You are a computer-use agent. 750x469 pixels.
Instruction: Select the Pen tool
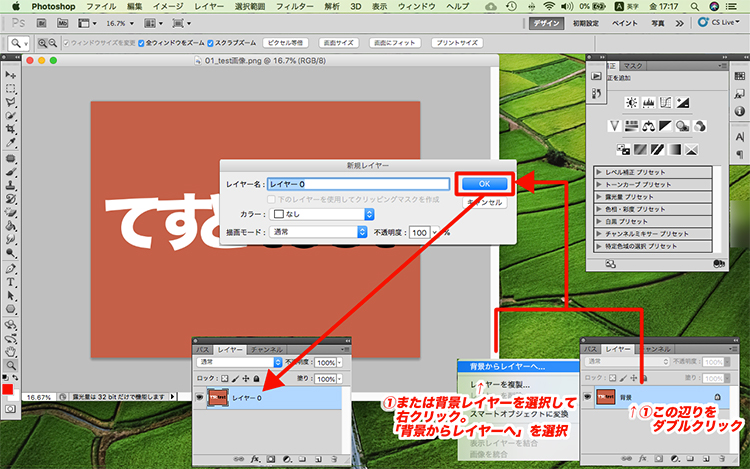pyautogui.click(x=11, y=269)
